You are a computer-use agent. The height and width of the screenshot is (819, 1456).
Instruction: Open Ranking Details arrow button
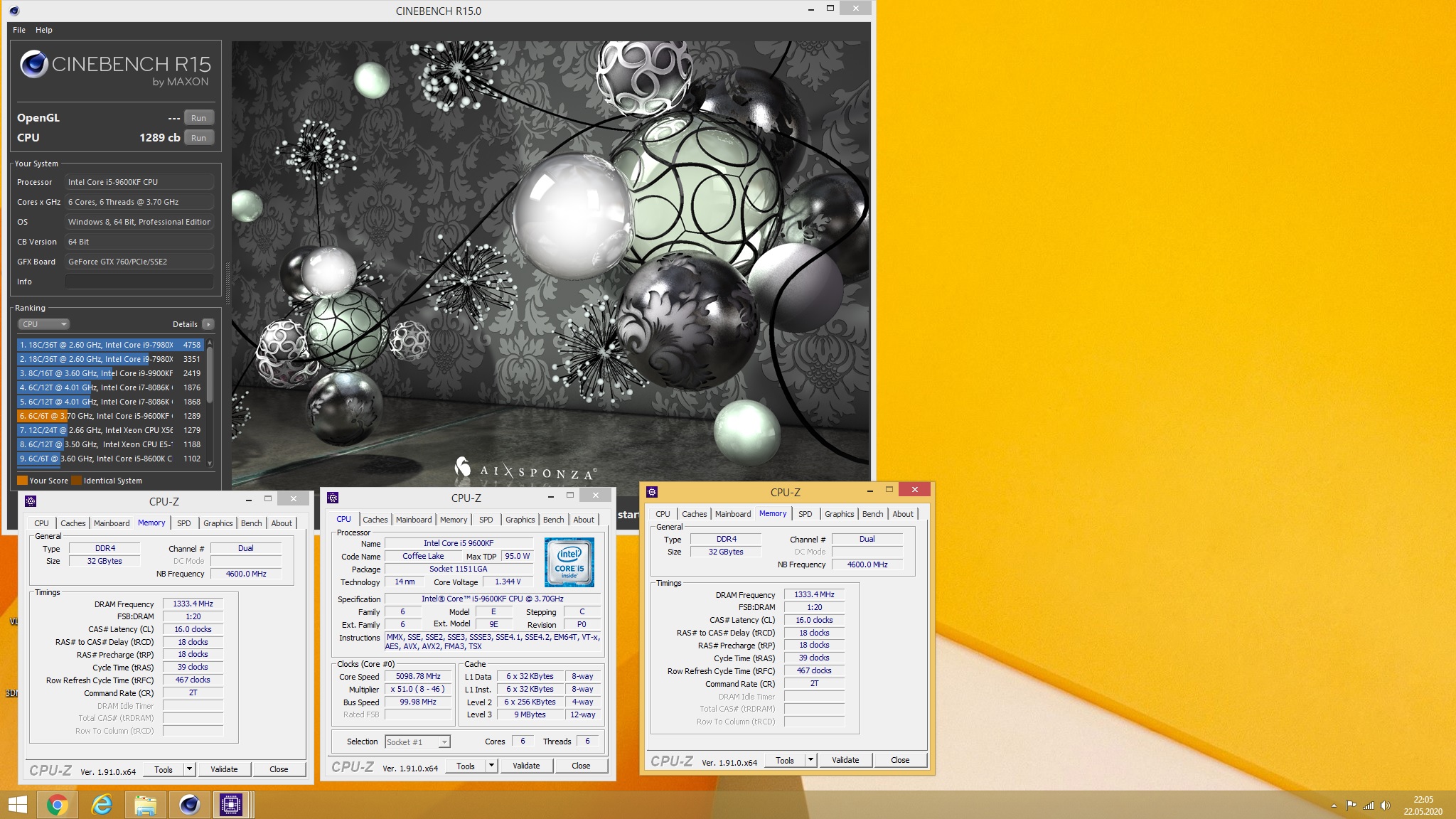208,324
